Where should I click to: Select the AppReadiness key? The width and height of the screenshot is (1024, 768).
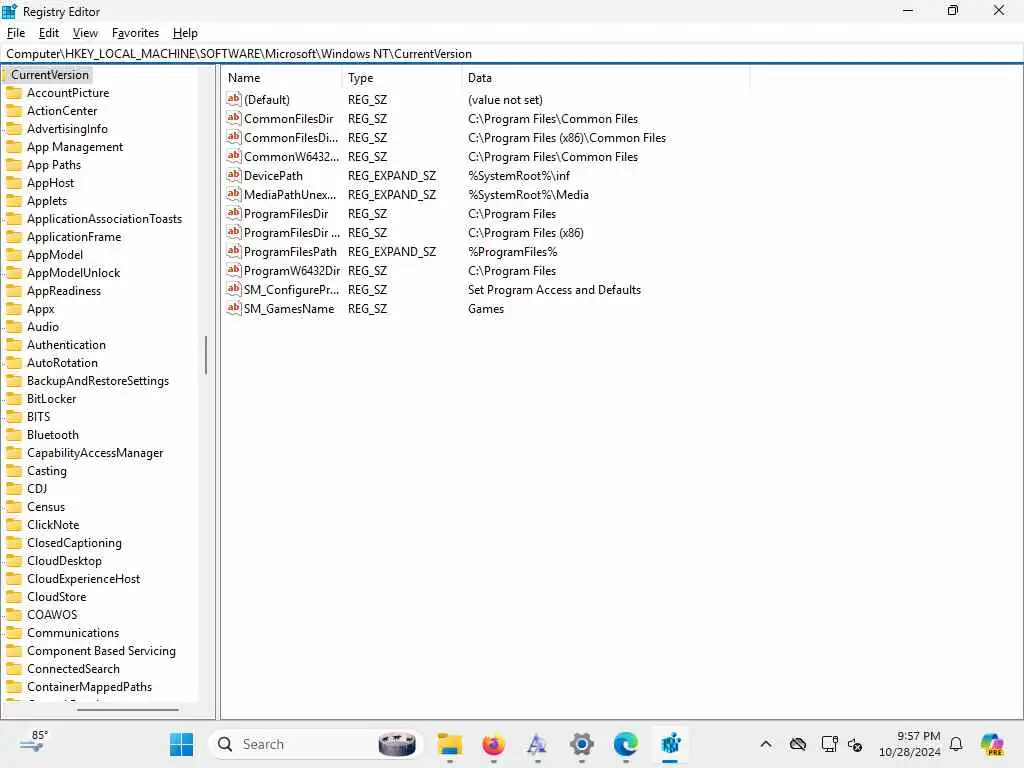[x=64, y=291]
